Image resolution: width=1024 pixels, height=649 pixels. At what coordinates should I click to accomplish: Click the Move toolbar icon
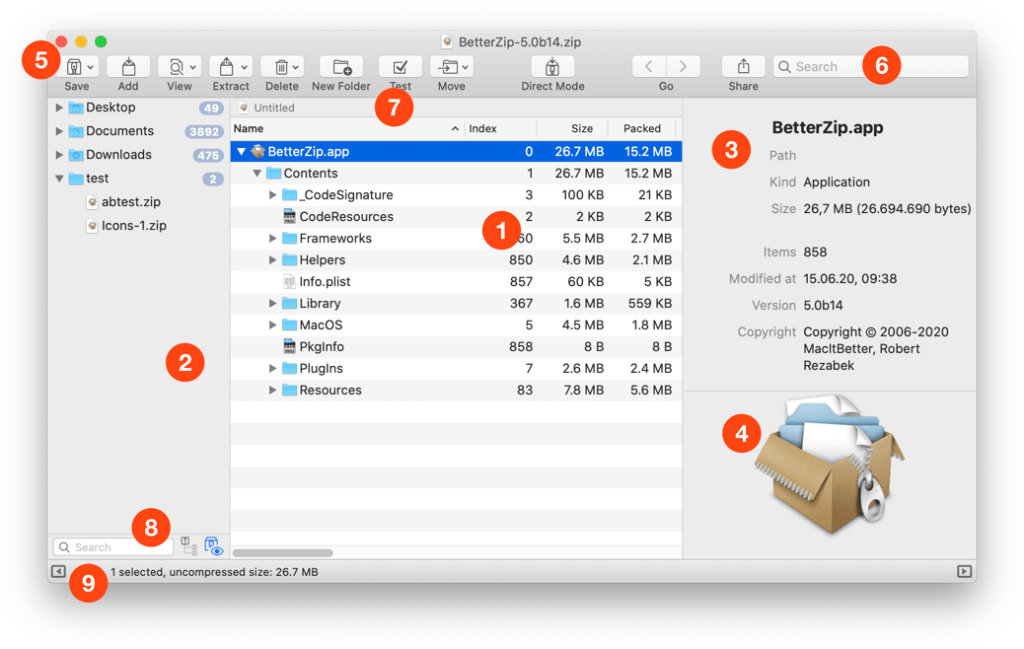click(x=447, y=64)
